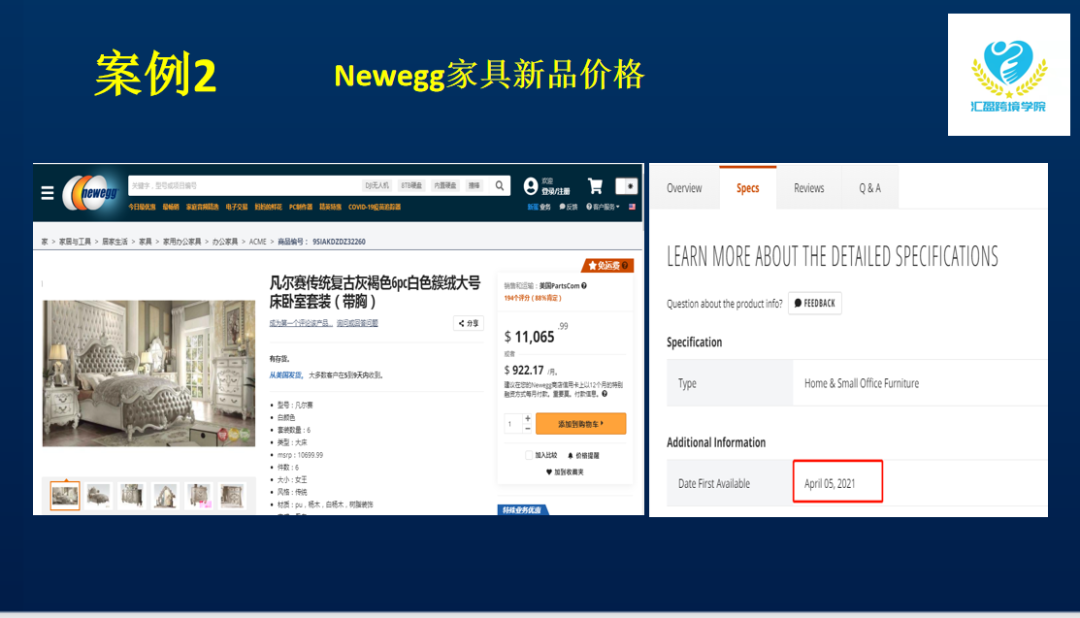Open the user account avatar icon

tap(530, 186)
